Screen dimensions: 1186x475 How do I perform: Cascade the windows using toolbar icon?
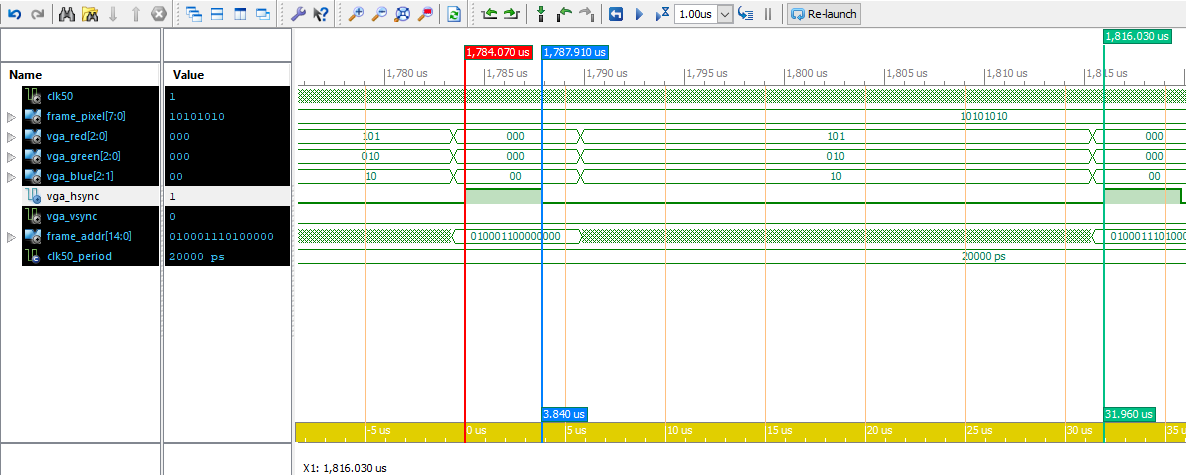click(194, 14)
